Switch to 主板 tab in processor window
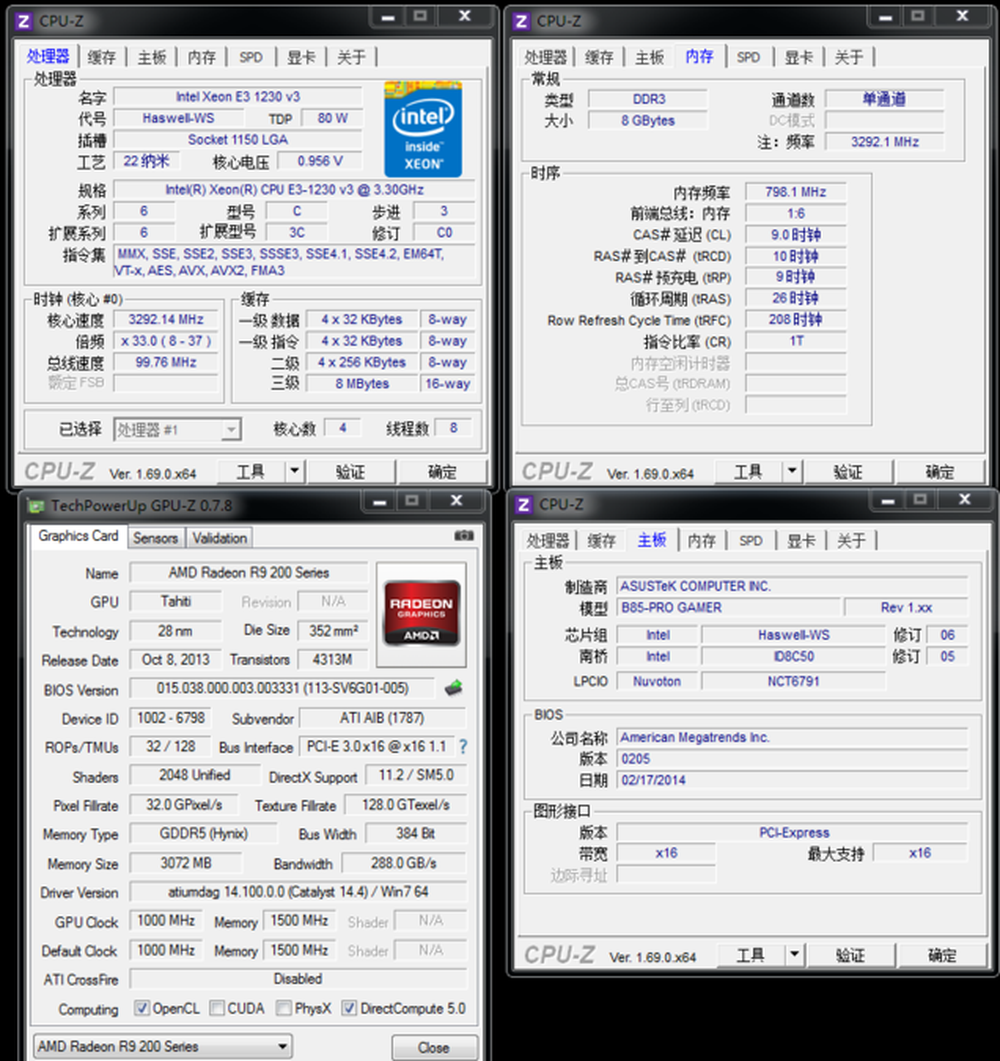 [152, 58]
